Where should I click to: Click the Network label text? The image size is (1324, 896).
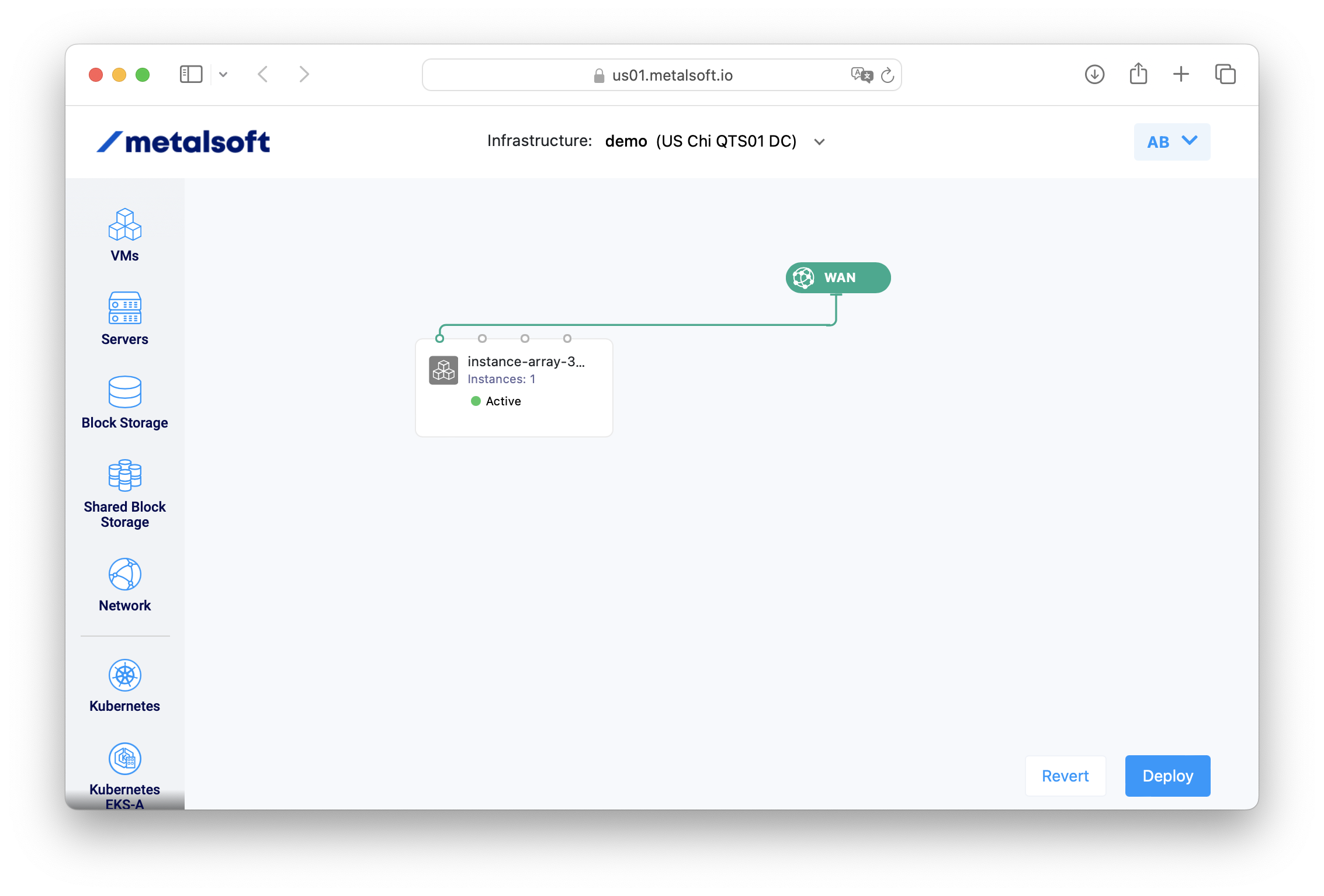coord(124,606)
